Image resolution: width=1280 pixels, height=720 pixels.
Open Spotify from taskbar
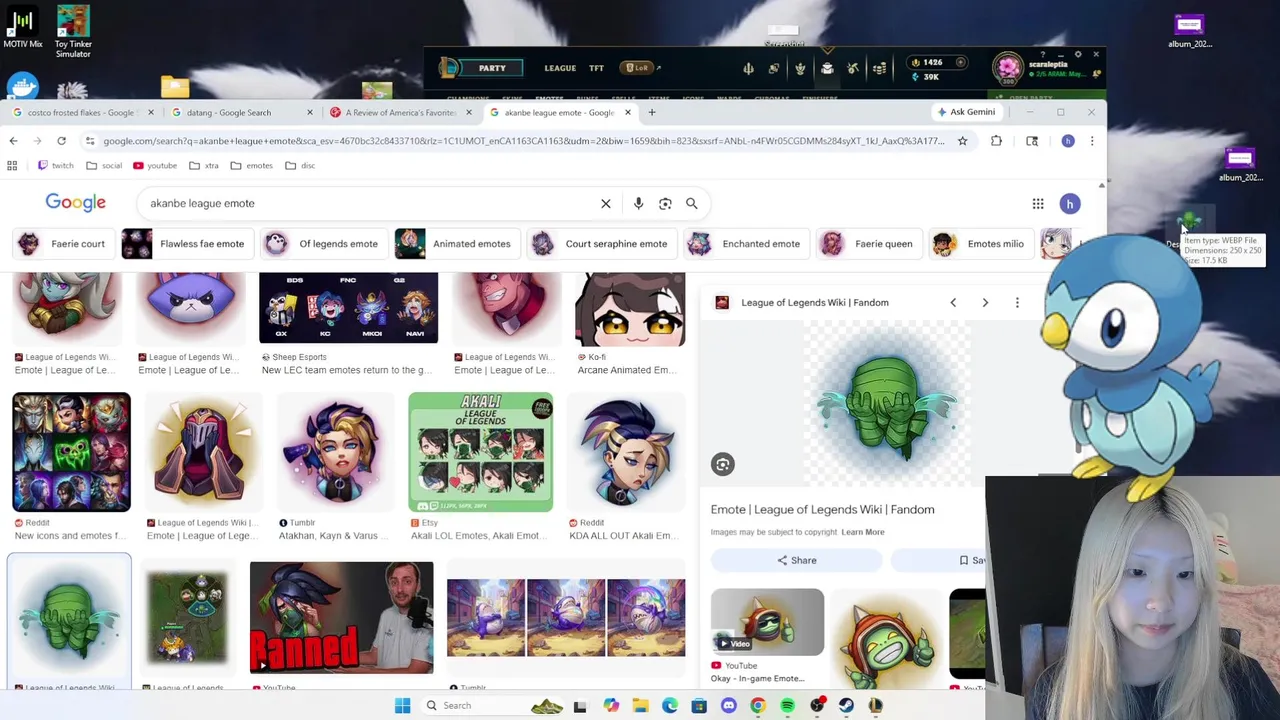click(787, 706)
